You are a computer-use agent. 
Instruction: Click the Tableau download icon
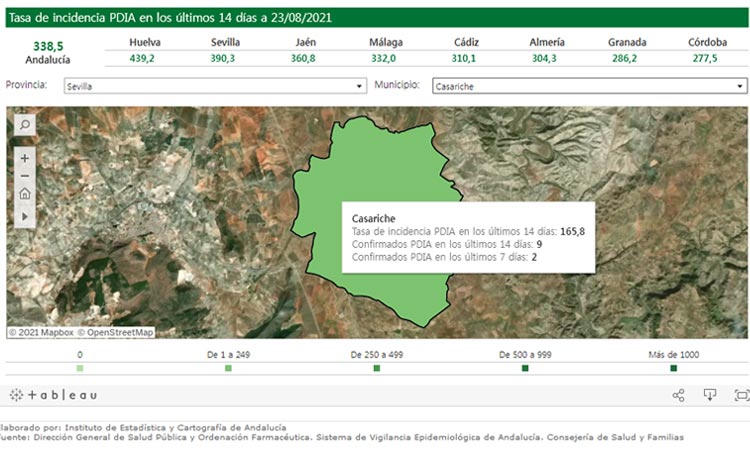pos(710,395)
